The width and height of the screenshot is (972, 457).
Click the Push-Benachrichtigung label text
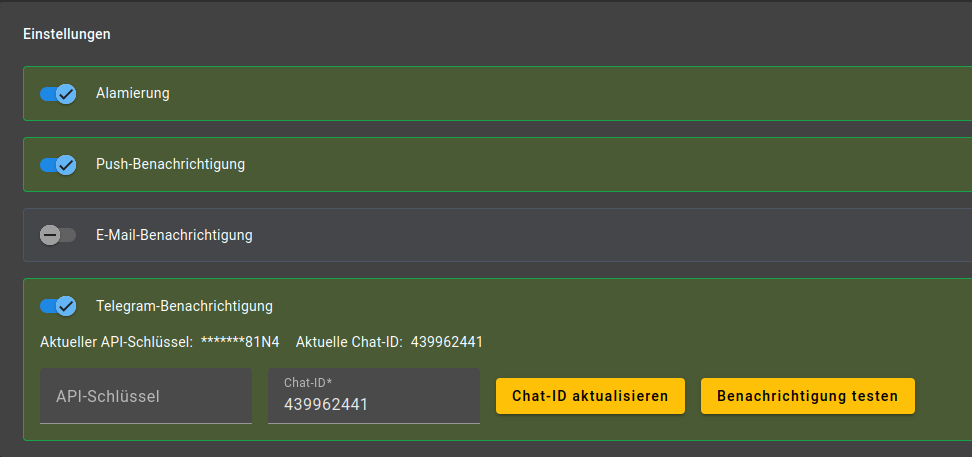click(x=170, y=164)
